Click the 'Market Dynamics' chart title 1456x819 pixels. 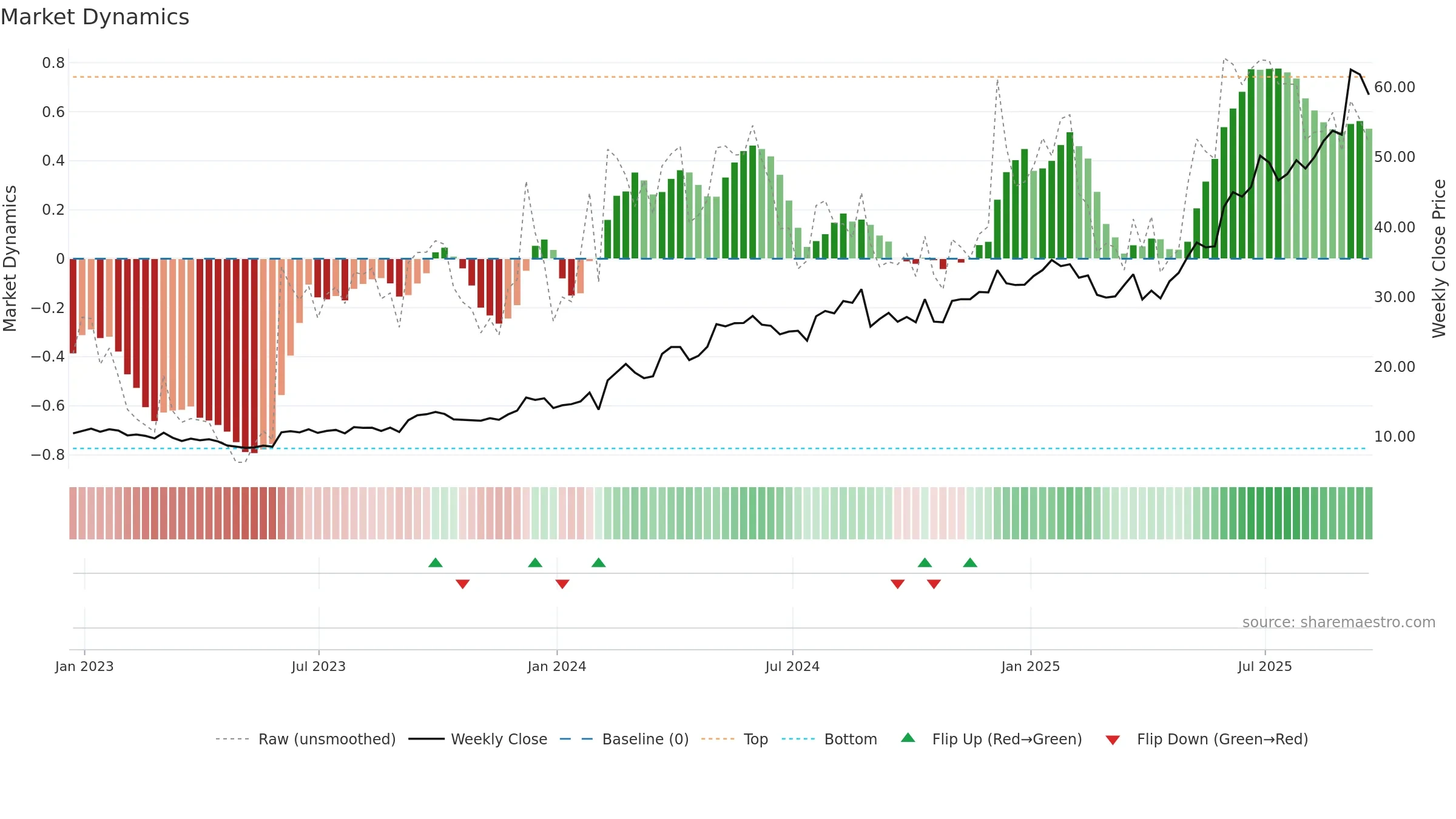[x=95, y=17]
